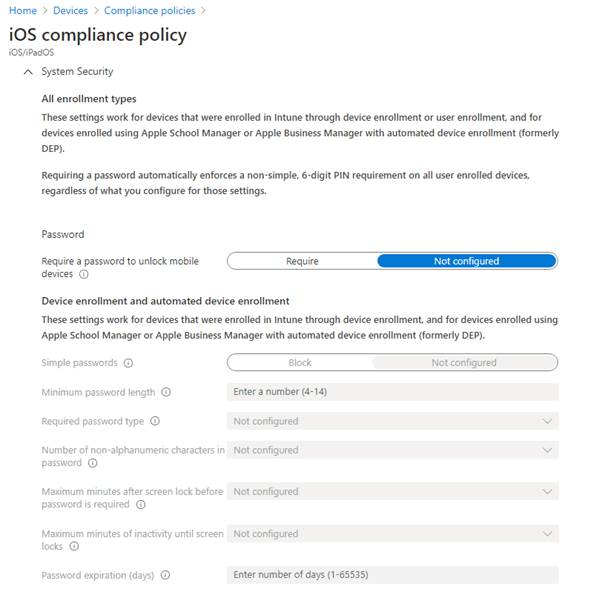This screenshot has width=602, height=589.
Task: Click info icon for require password to unlock
Action: click(x=84, y=274)
